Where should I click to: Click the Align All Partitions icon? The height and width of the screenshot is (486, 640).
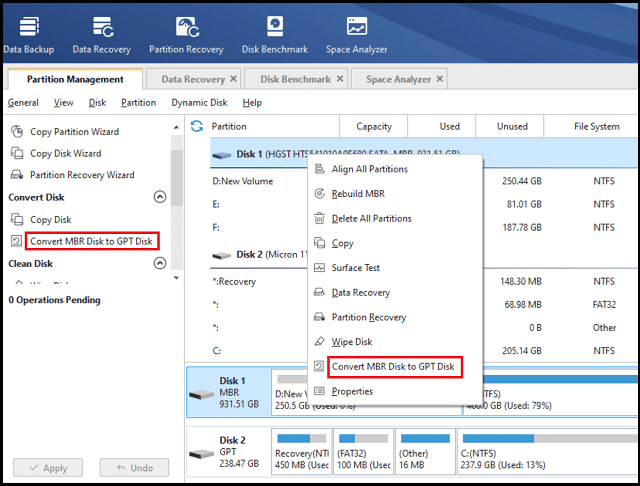pyautogui.click(x=319, y=169)
